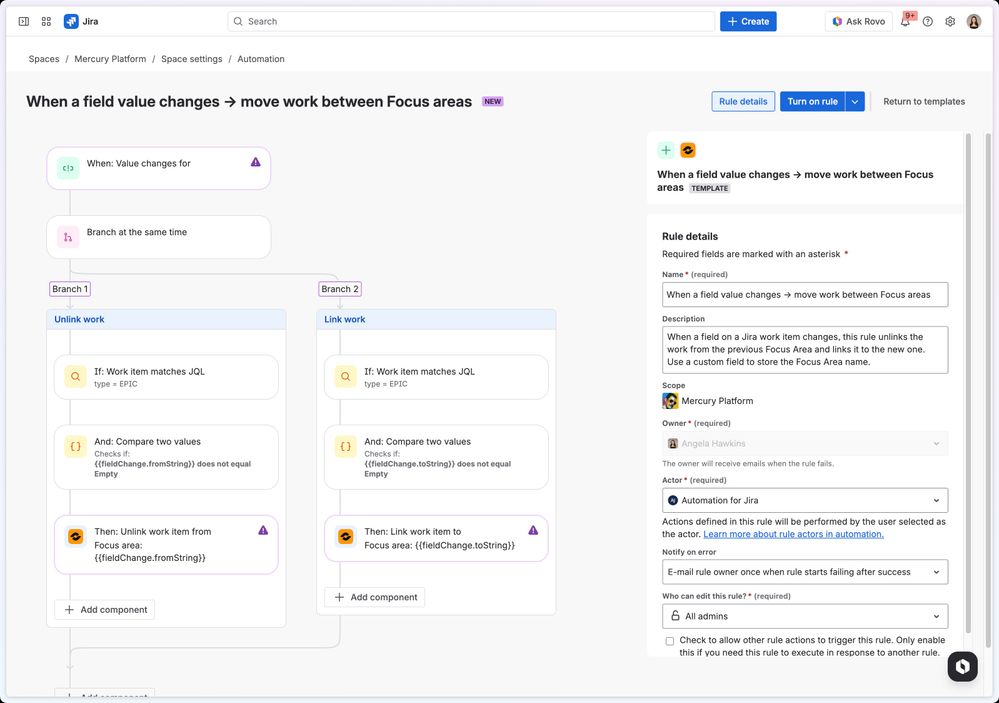Click compare values braces icon for fromString
This screenshot has height=703, width=999.
(x=75, y=447)
